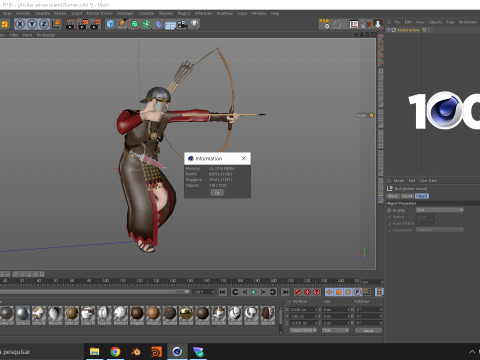Open the Display dropdown in Object Properties
The width and height of the screenshot is (480, 360).
440,210
